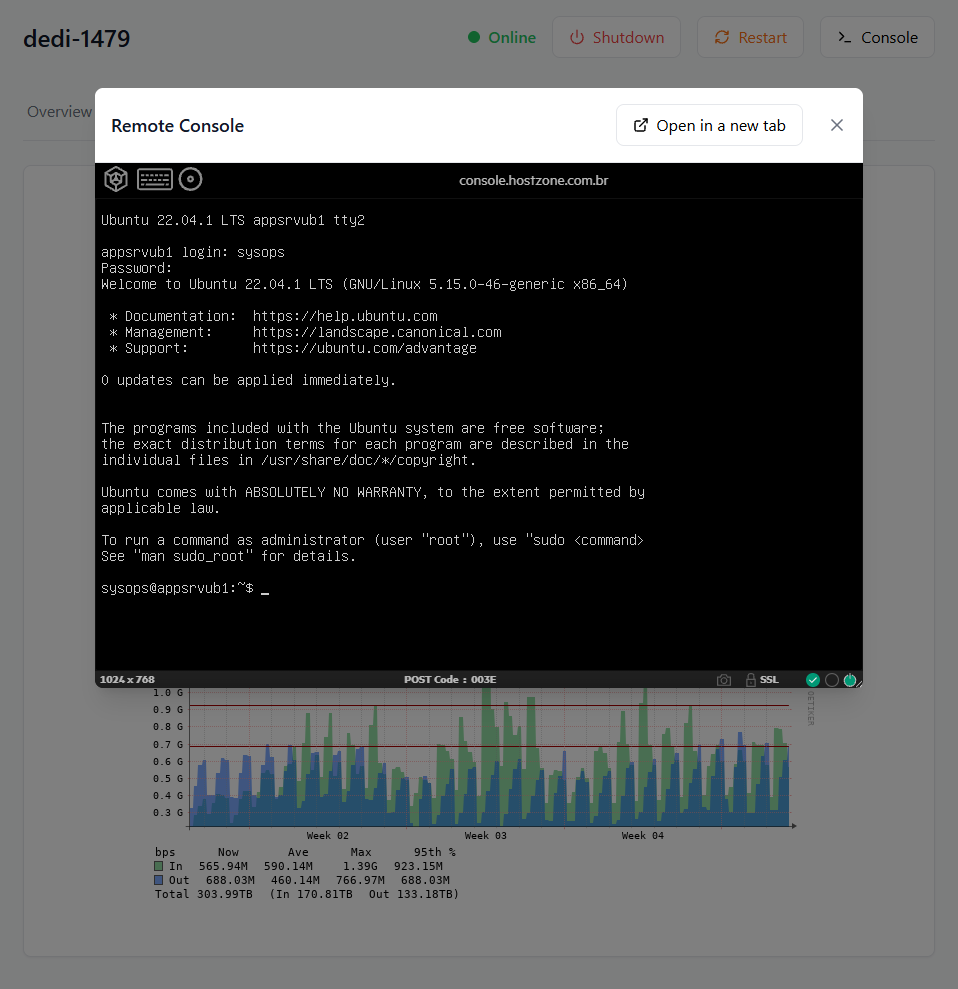Click the Console button in header
This screenshot has width=958, height=989.
(877, 37)
